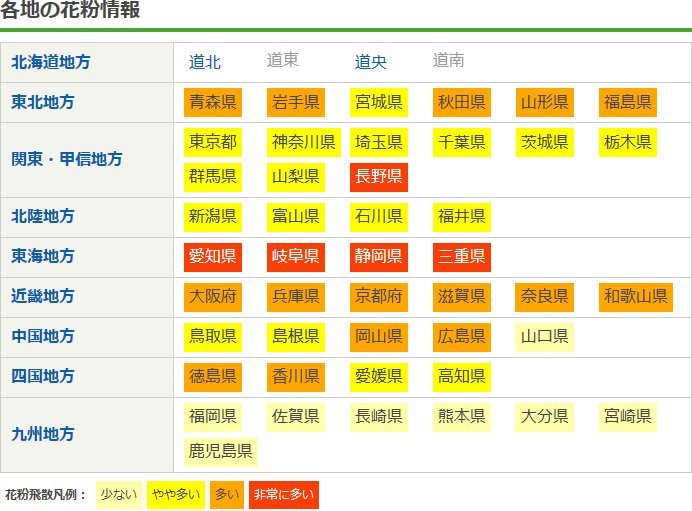Select 福島県 in the Tohoku row
This screenshot has height=511, width=692.
click(x=628, y=102)
